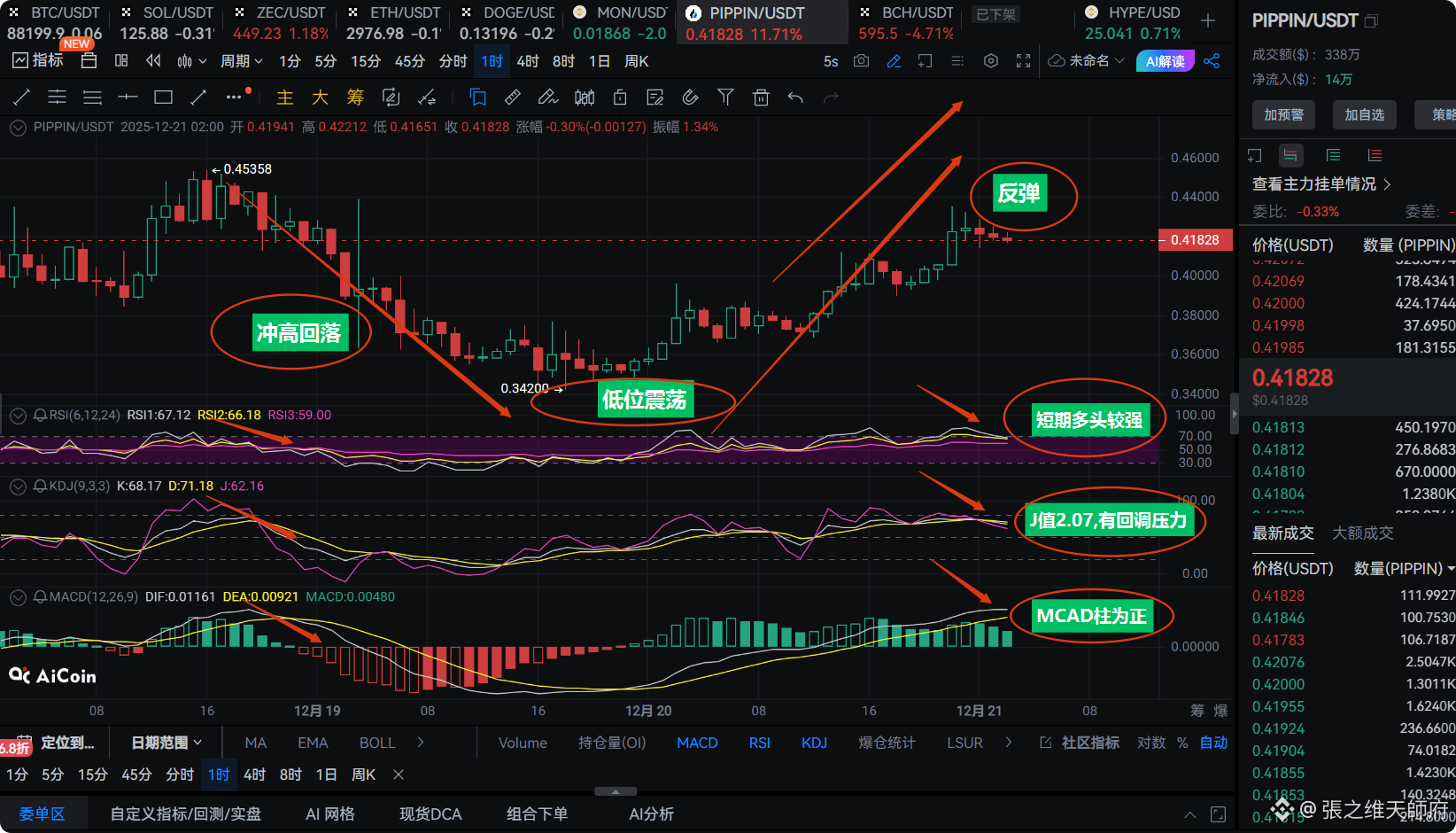
Task: Select the trend line drawing tool
Action: 22,97
